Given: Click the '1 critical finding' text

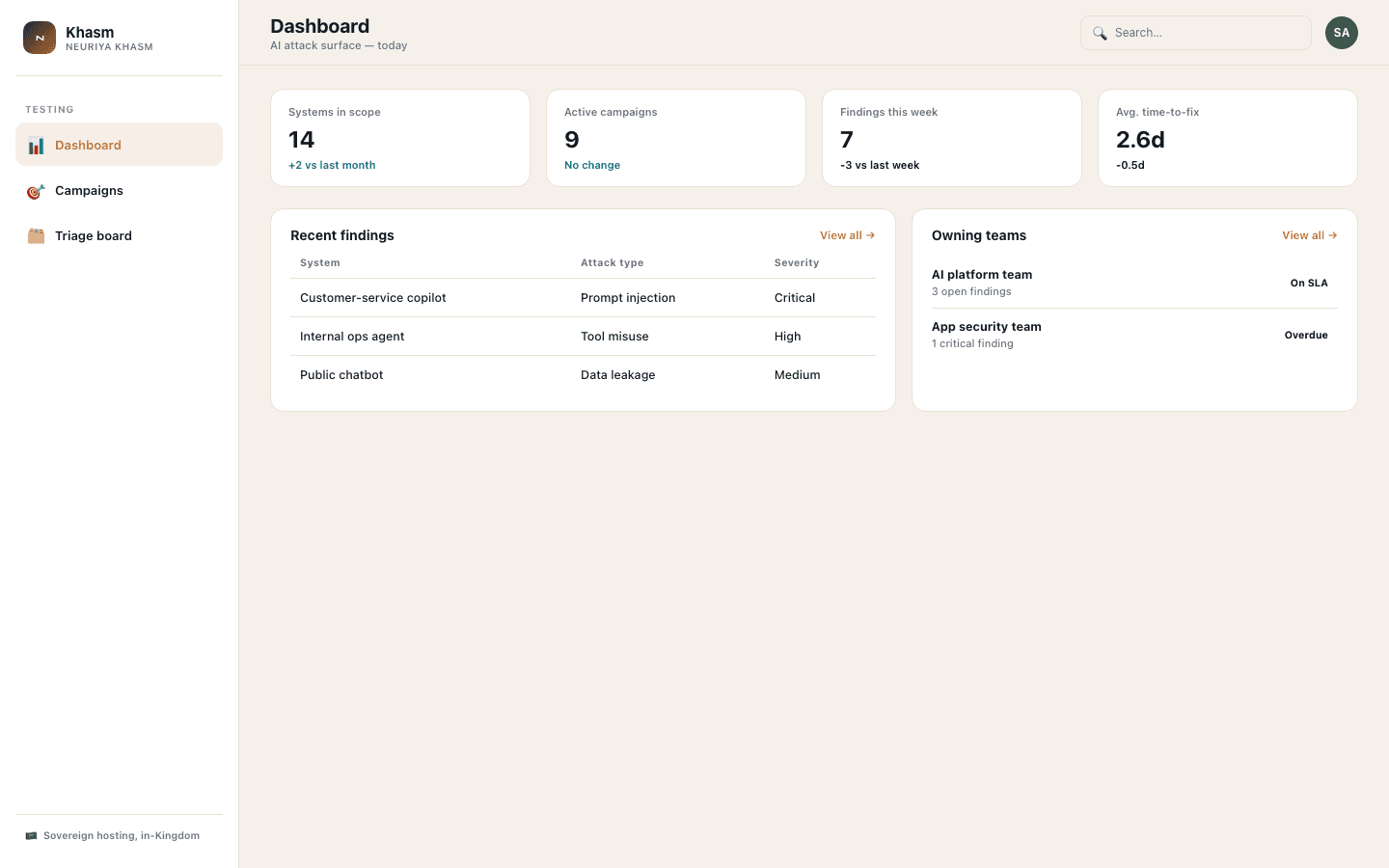Looking at the screenshot, I should 972,343.
